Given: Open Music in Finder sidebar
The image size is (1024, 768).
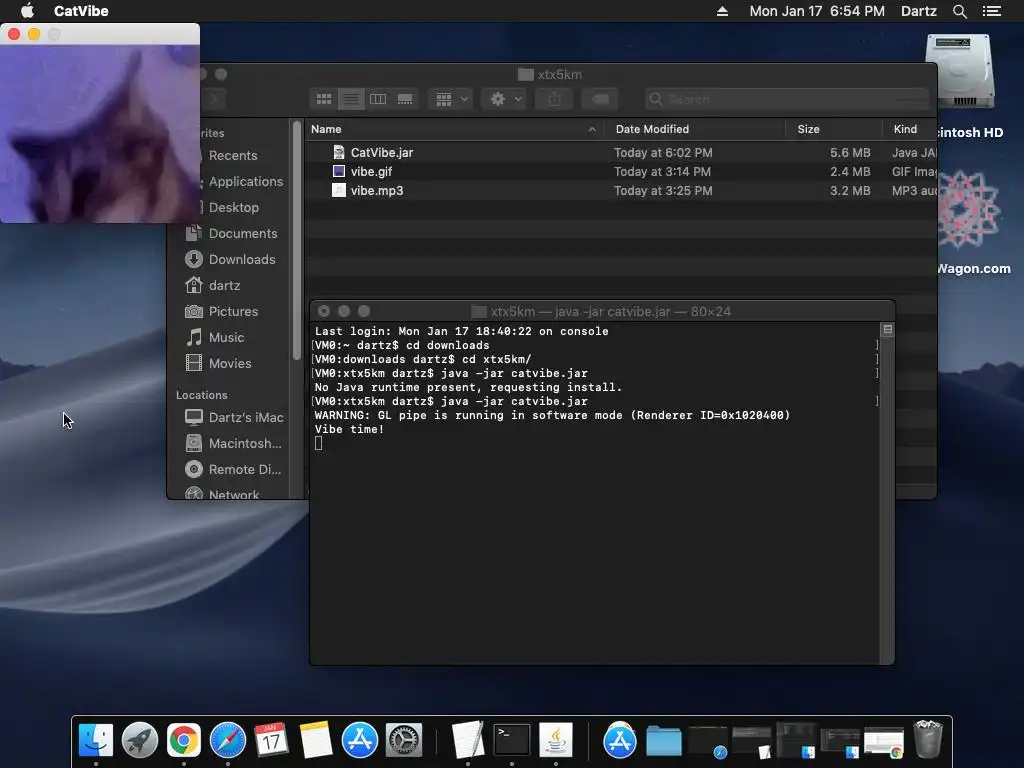Looking at the screenshot, I should pyautogui.click(x=216, y=338).
